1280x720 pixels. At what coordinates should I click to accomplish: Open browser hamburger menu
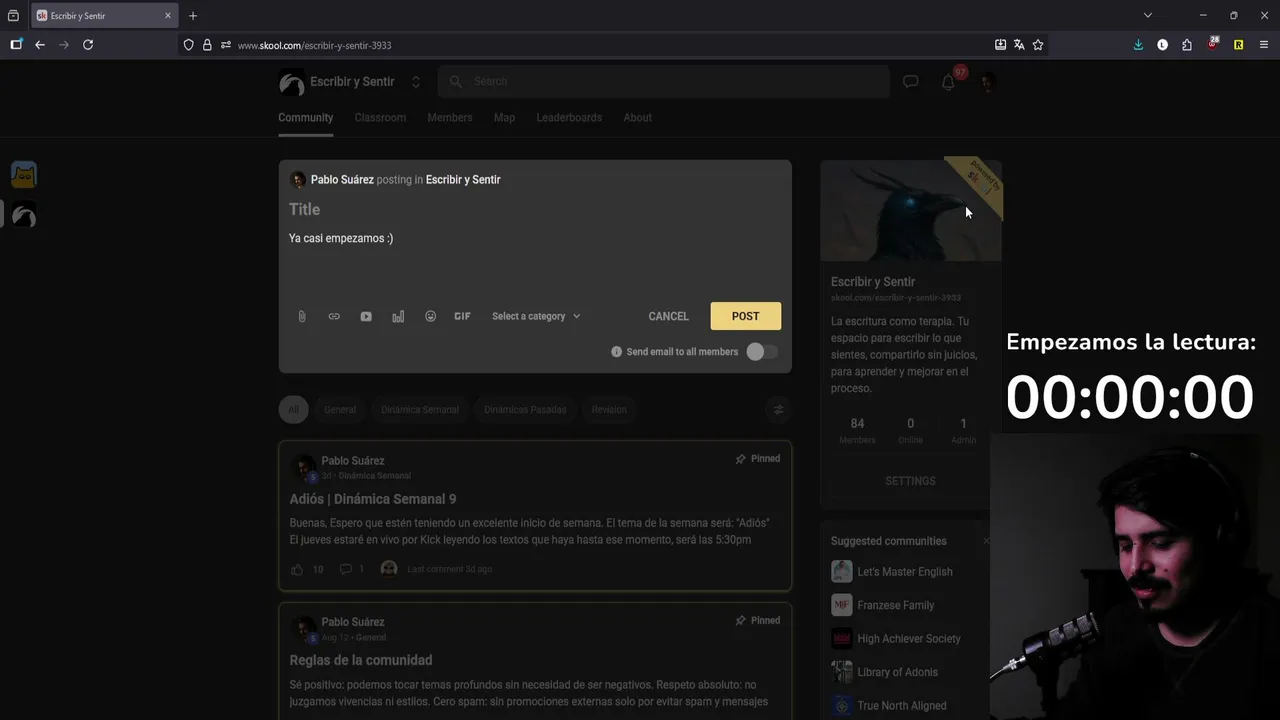[x=1264, y=45]
